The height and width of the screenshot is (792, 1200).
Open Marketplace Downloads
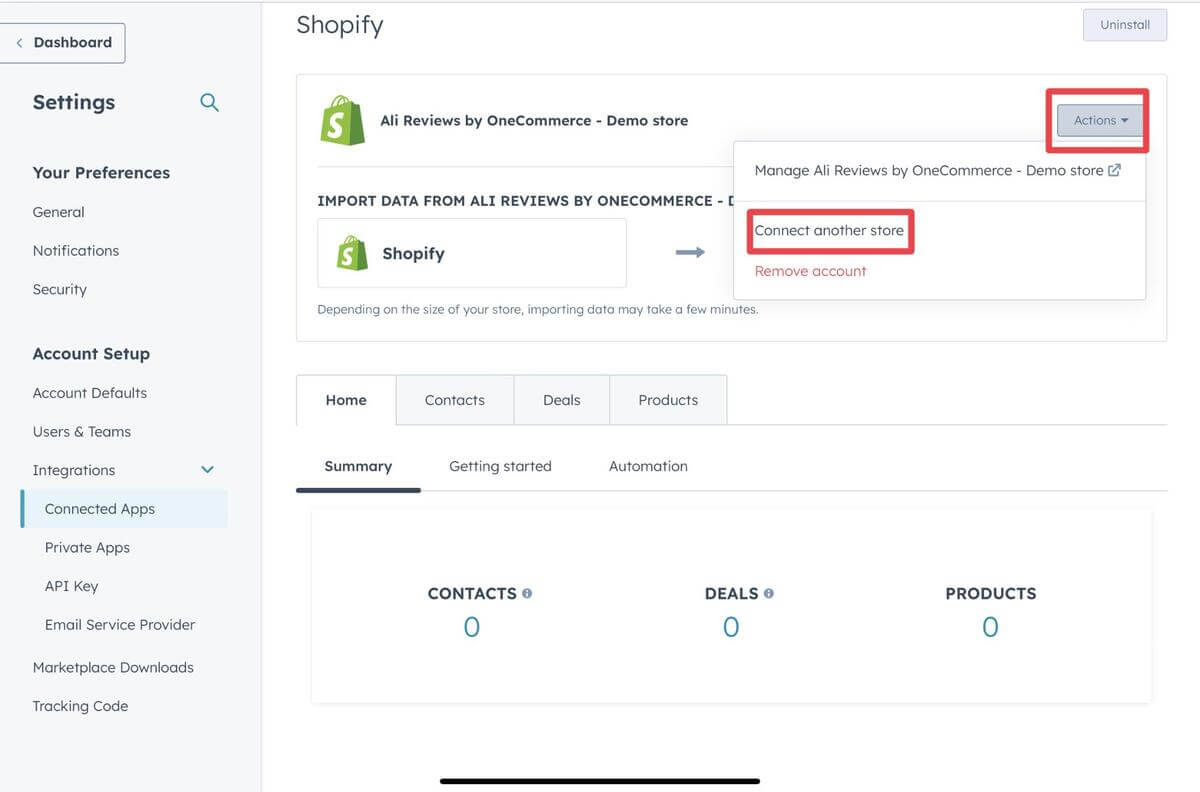click(x=113, y=667)
